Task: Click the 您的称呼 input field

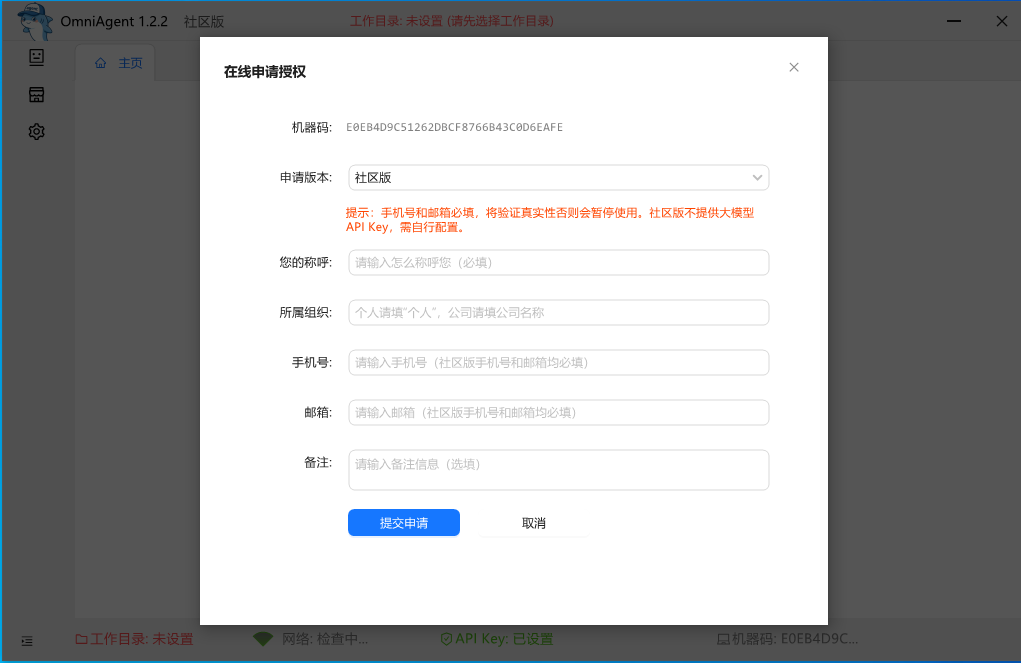Action: (557, 262)
